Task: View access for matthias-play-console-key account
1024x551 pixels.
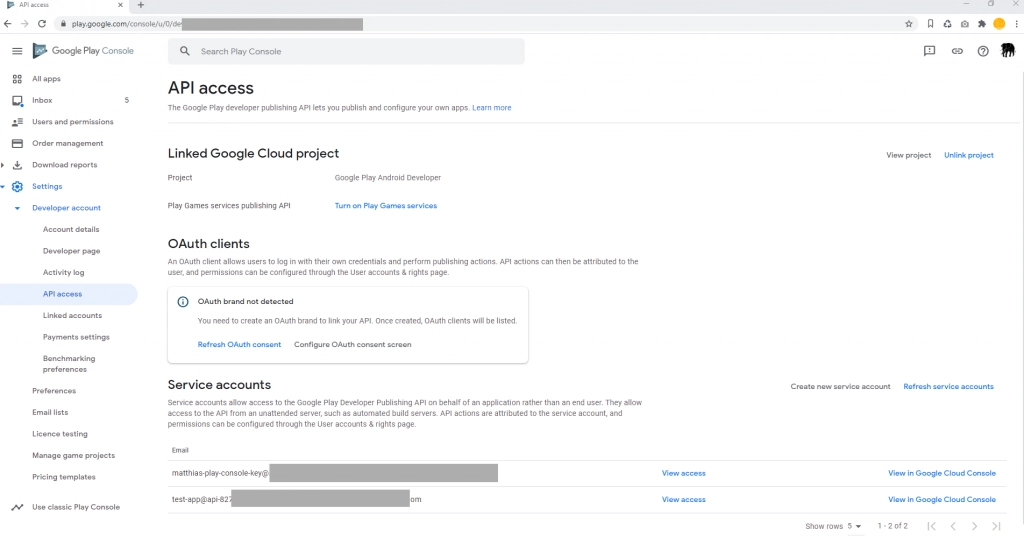Action: [x=683, y=473]
